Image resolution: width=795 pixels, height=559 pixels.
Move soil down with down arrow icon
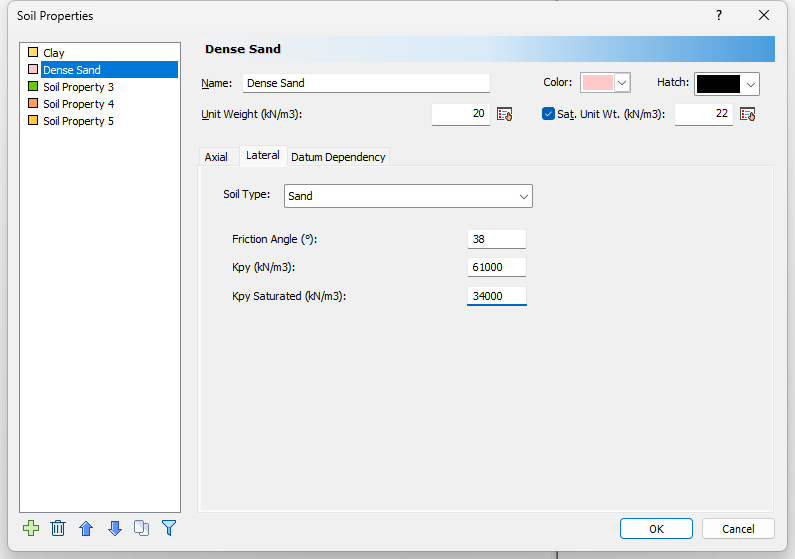pyautogui.click(x=114, y=528)
